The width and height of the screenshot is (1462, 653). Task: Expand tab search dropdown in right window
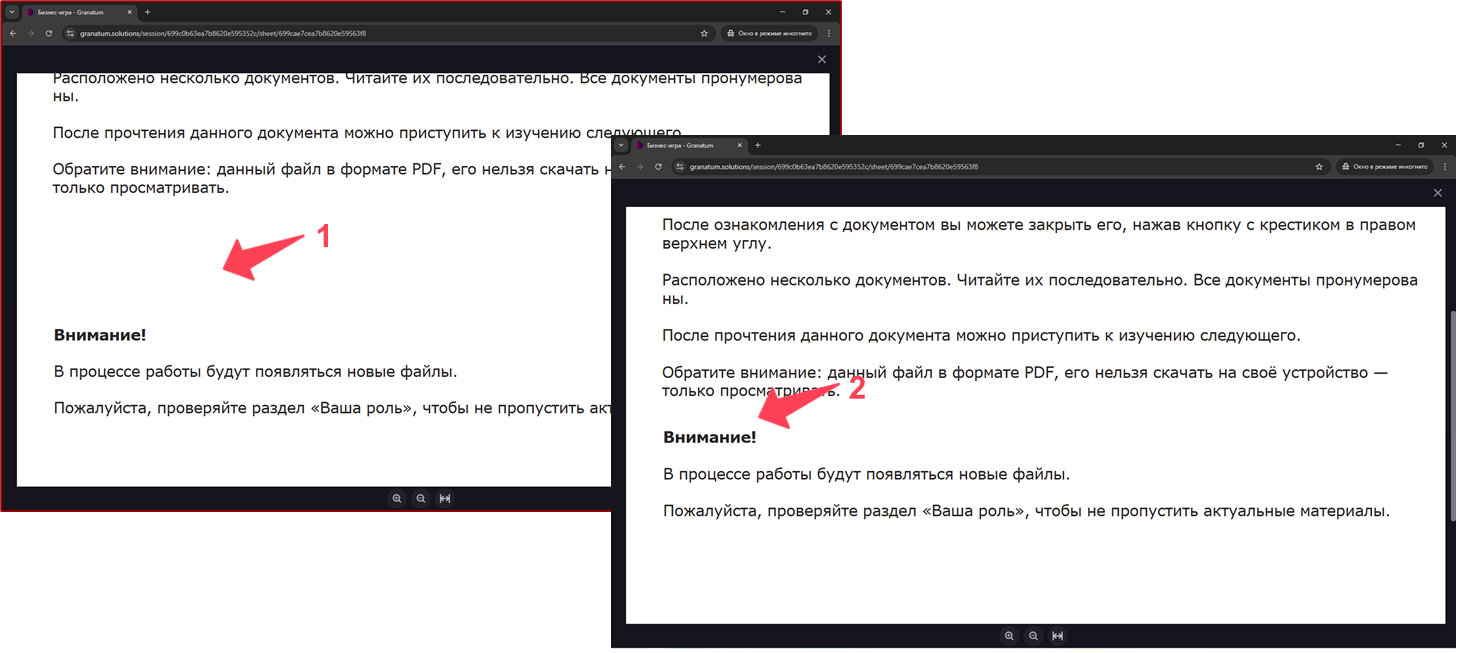[621, 145]
